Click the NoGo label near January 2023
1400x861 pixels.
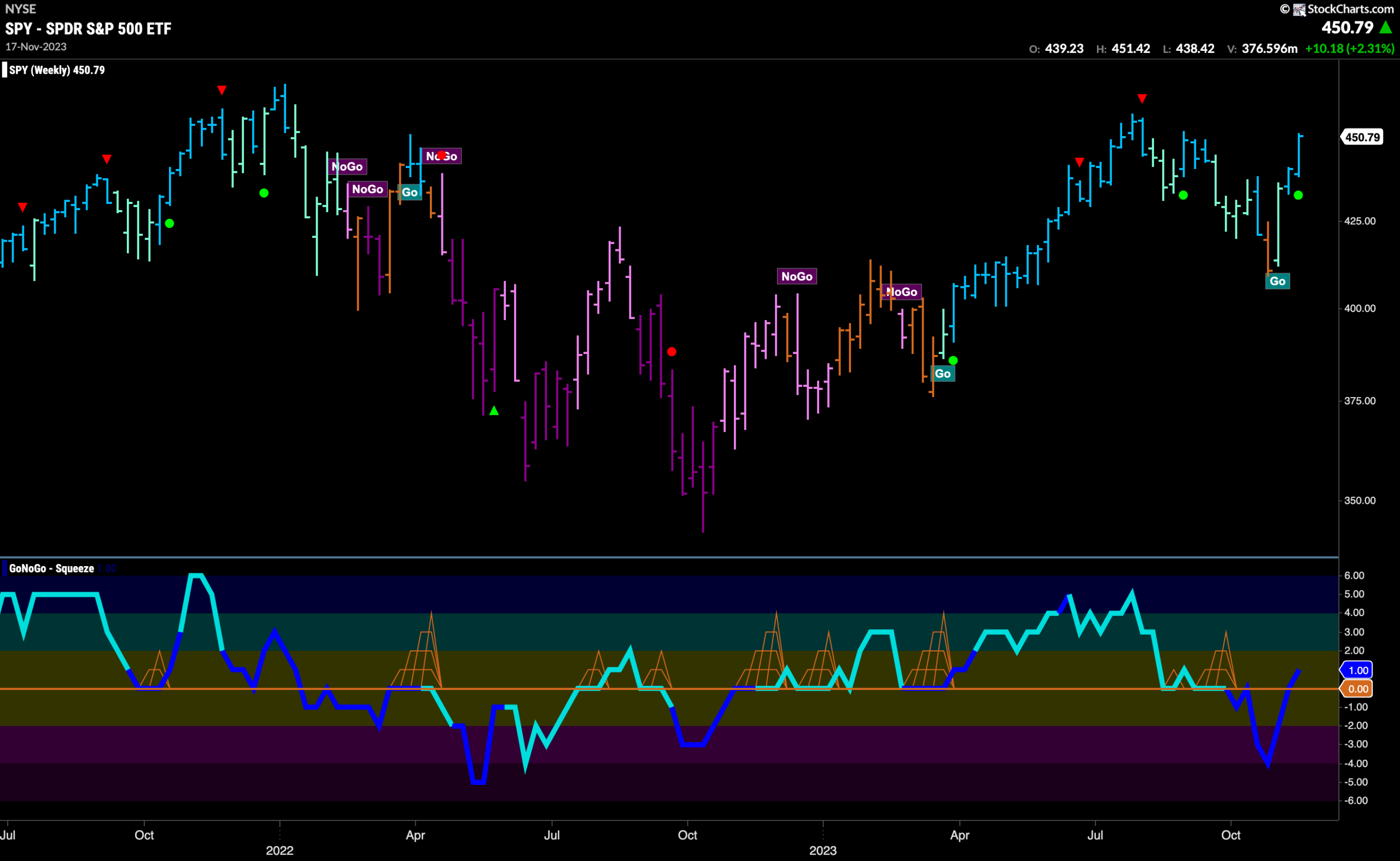[x=796, y=276]
